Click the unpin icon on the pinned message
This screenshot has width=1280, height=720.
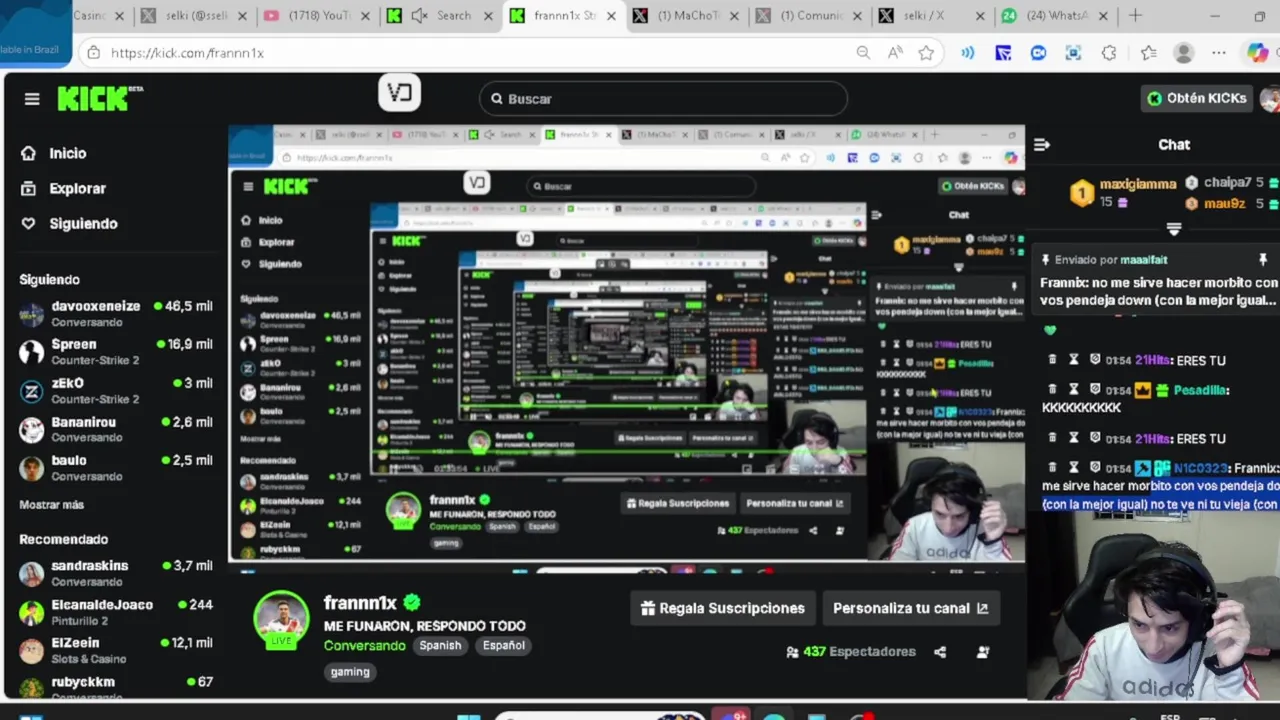pos(1263,260)
